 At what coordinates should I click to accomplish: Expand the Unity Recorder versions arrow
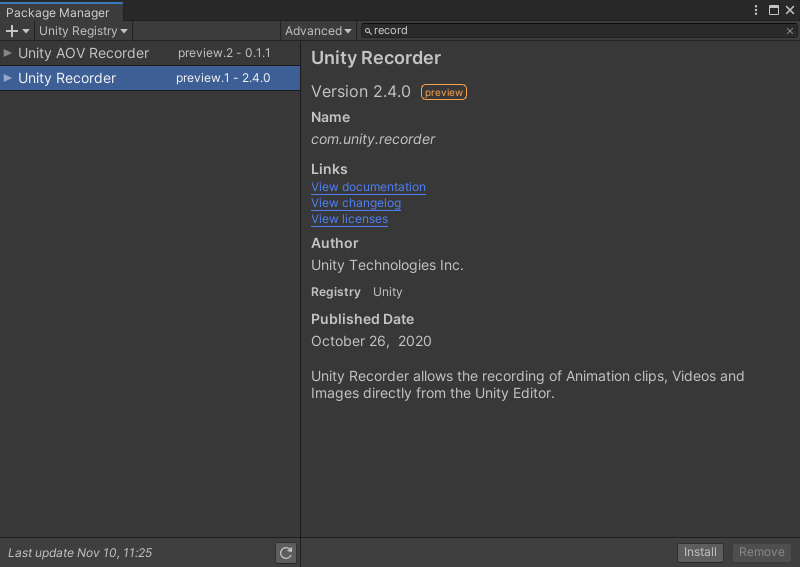point(7,78)
